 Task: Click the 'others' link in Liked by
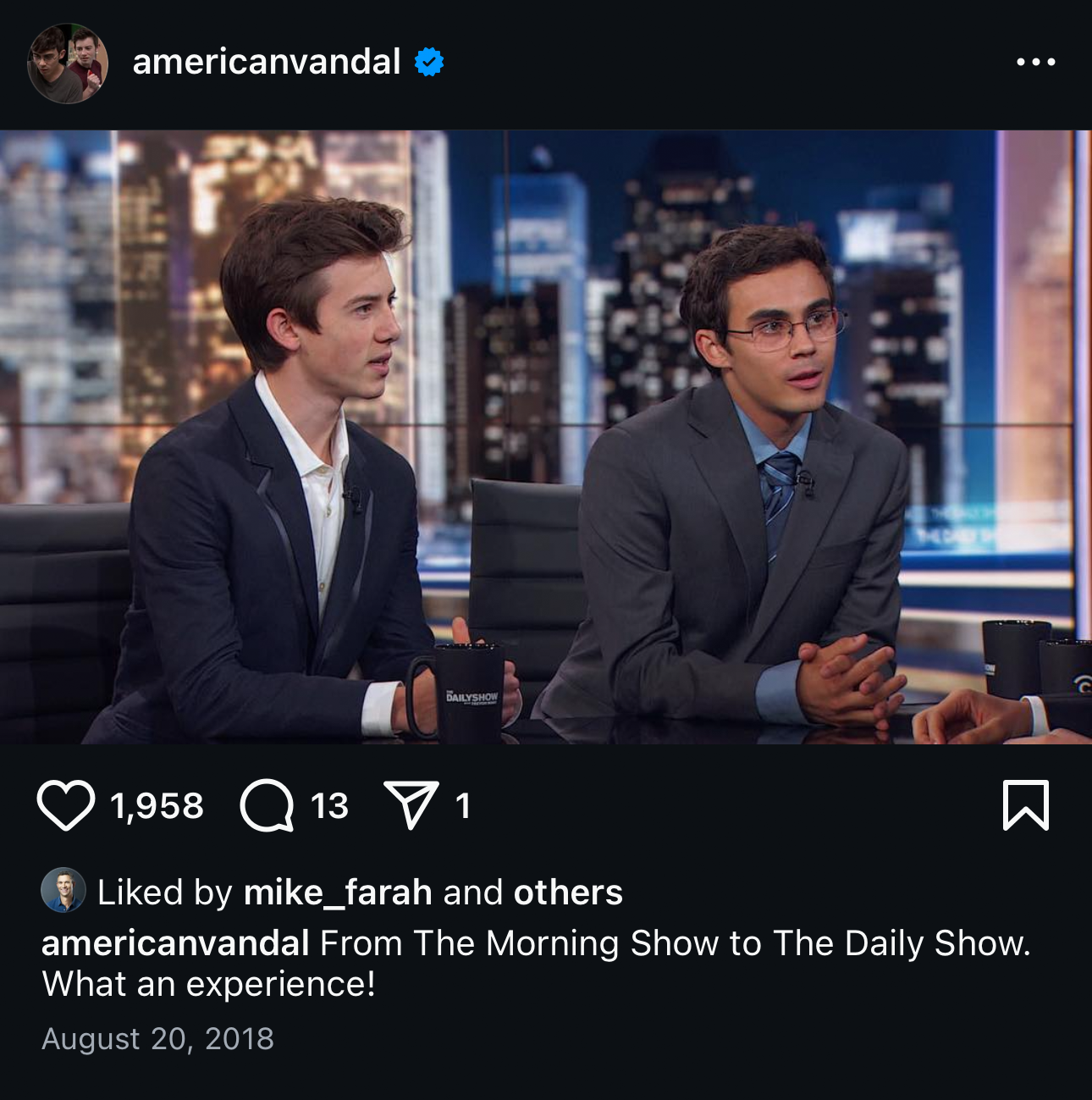coord(568,893)
